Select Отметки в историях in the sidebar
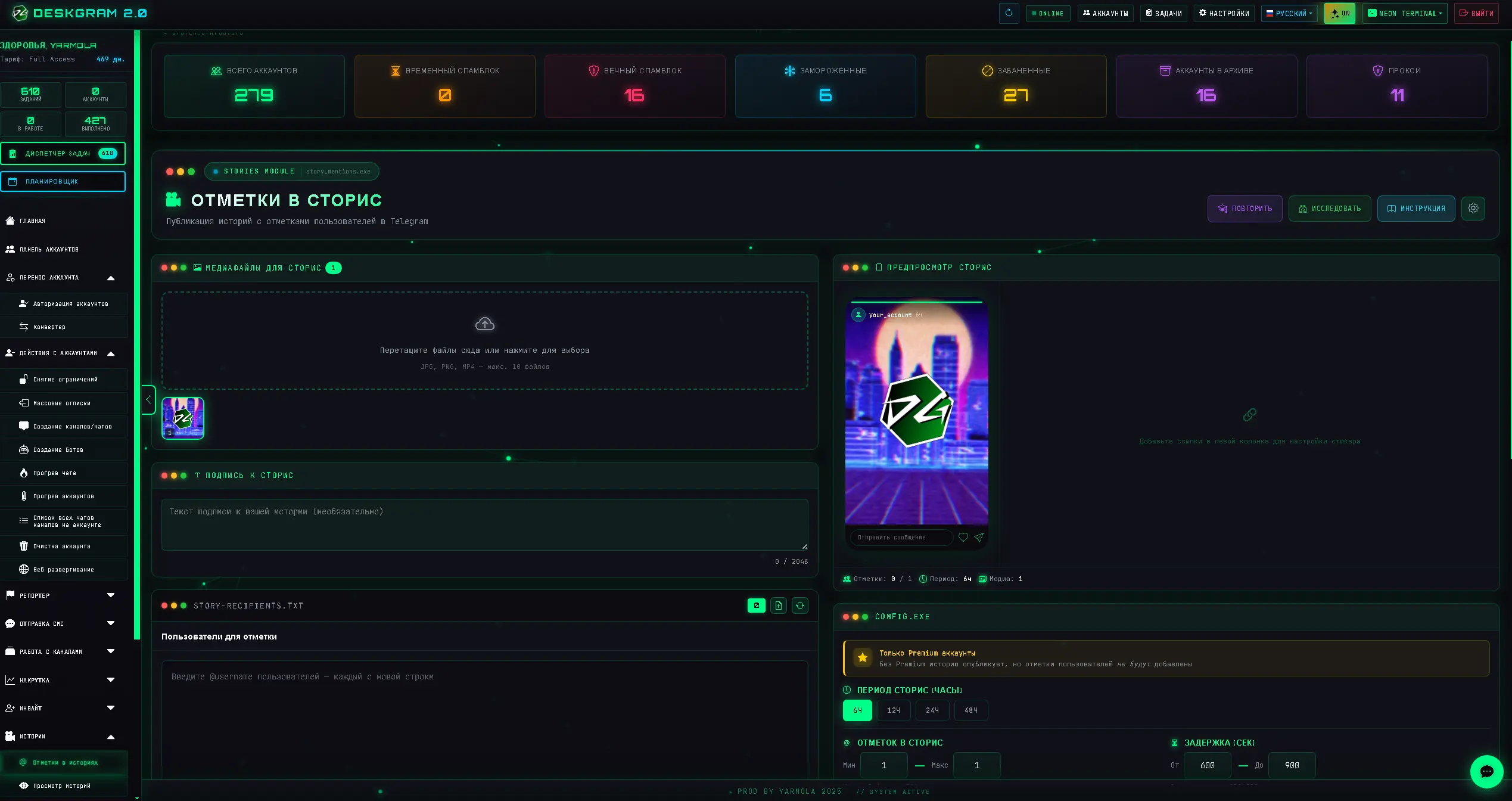This screenshot has width=1512, height=801. click(64, 763)
